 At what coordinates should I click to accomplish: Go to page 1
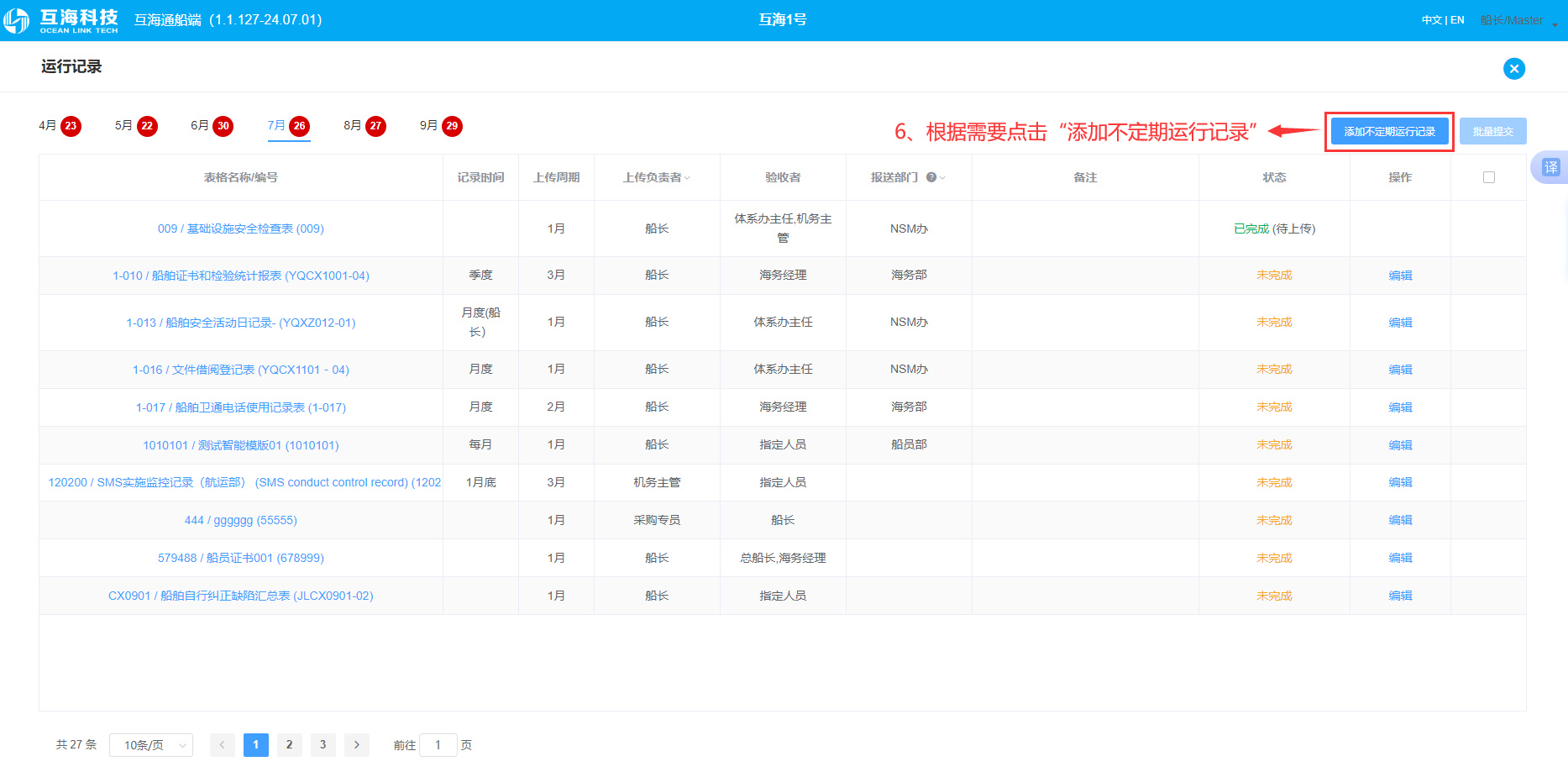256,745
